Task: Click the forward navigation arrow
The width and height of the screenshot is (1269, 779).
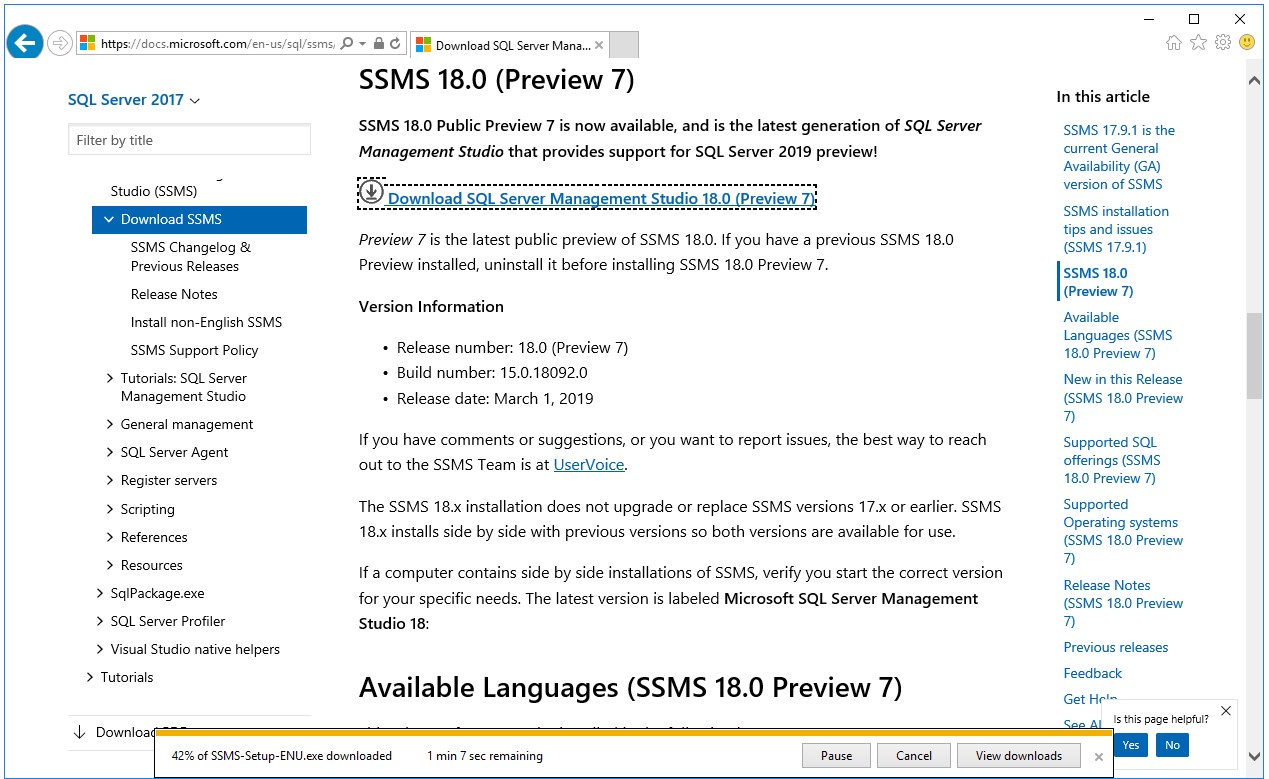Action: coord(58,43)
